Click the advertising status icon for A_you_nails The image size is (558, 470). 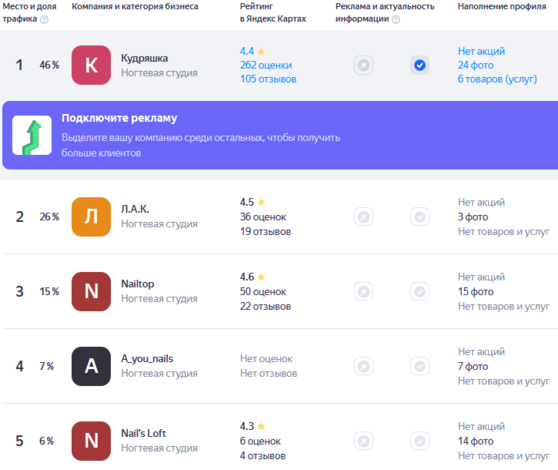click(363, 366)
